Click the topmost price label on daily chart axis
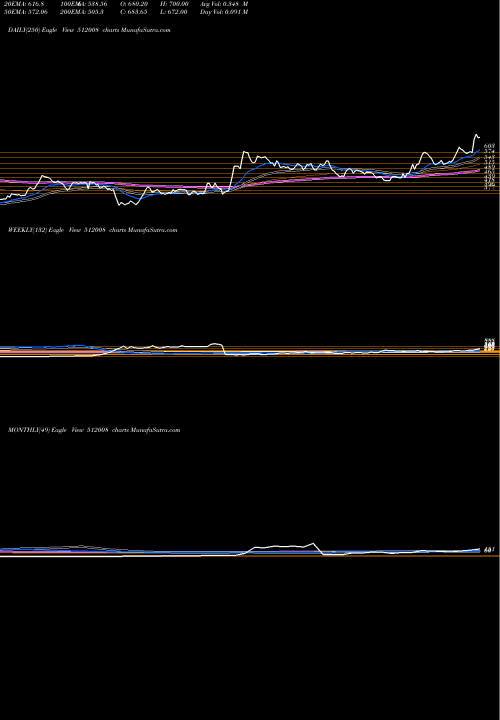The height and width of the screenshot is (720, 500). pos(489,146)
